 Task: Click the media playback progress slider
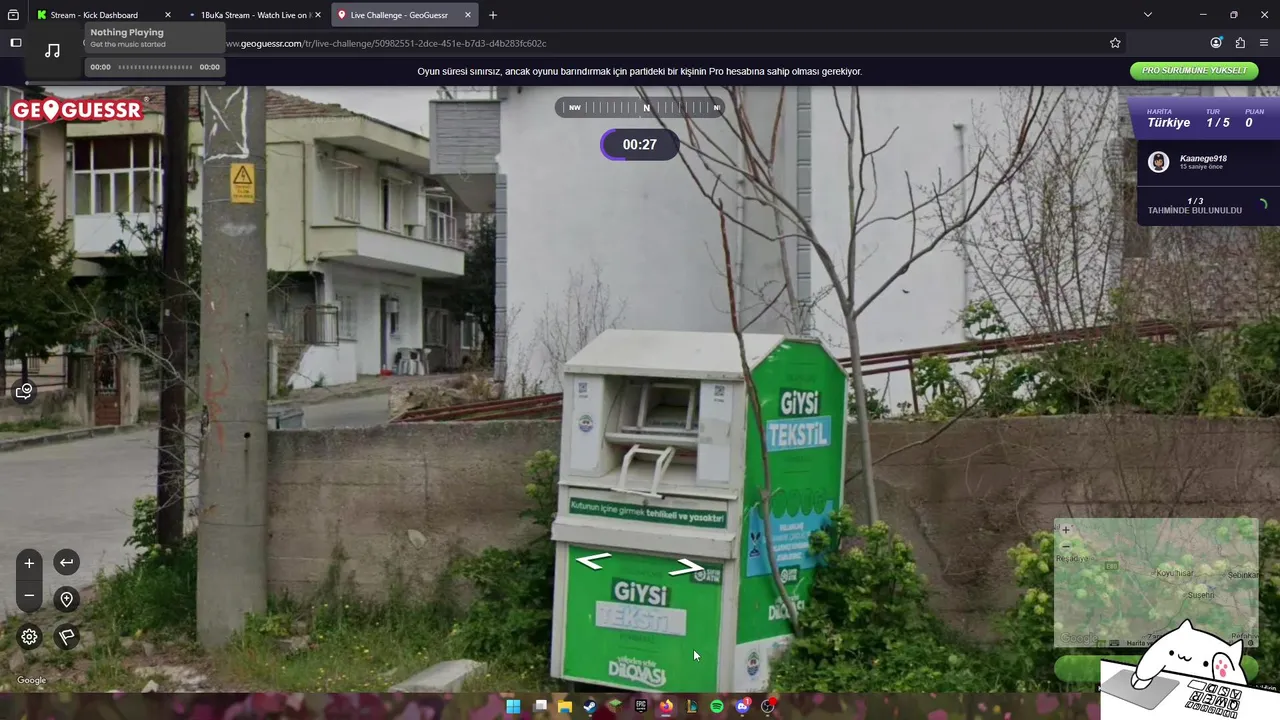[x=155, y=67]
